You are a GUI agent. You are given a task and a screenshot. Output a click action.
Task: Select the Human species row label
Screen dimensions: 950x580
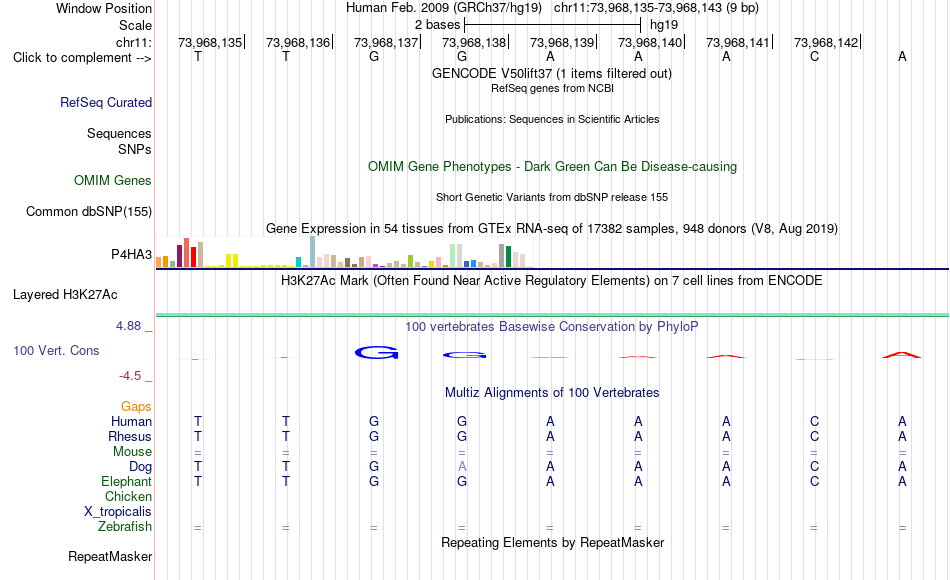tap(131, 421)
